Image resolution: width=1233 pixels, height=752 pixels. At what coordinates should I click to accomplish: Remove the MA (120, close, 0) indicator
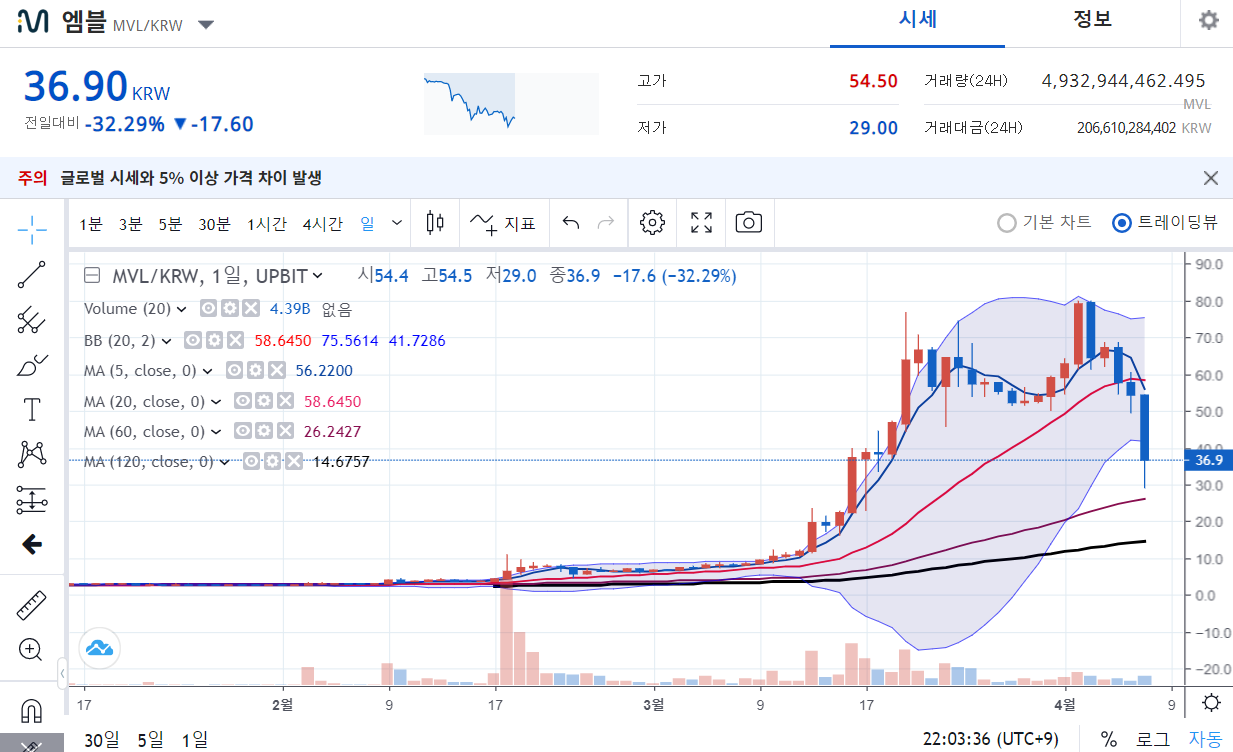pos(293,461)
